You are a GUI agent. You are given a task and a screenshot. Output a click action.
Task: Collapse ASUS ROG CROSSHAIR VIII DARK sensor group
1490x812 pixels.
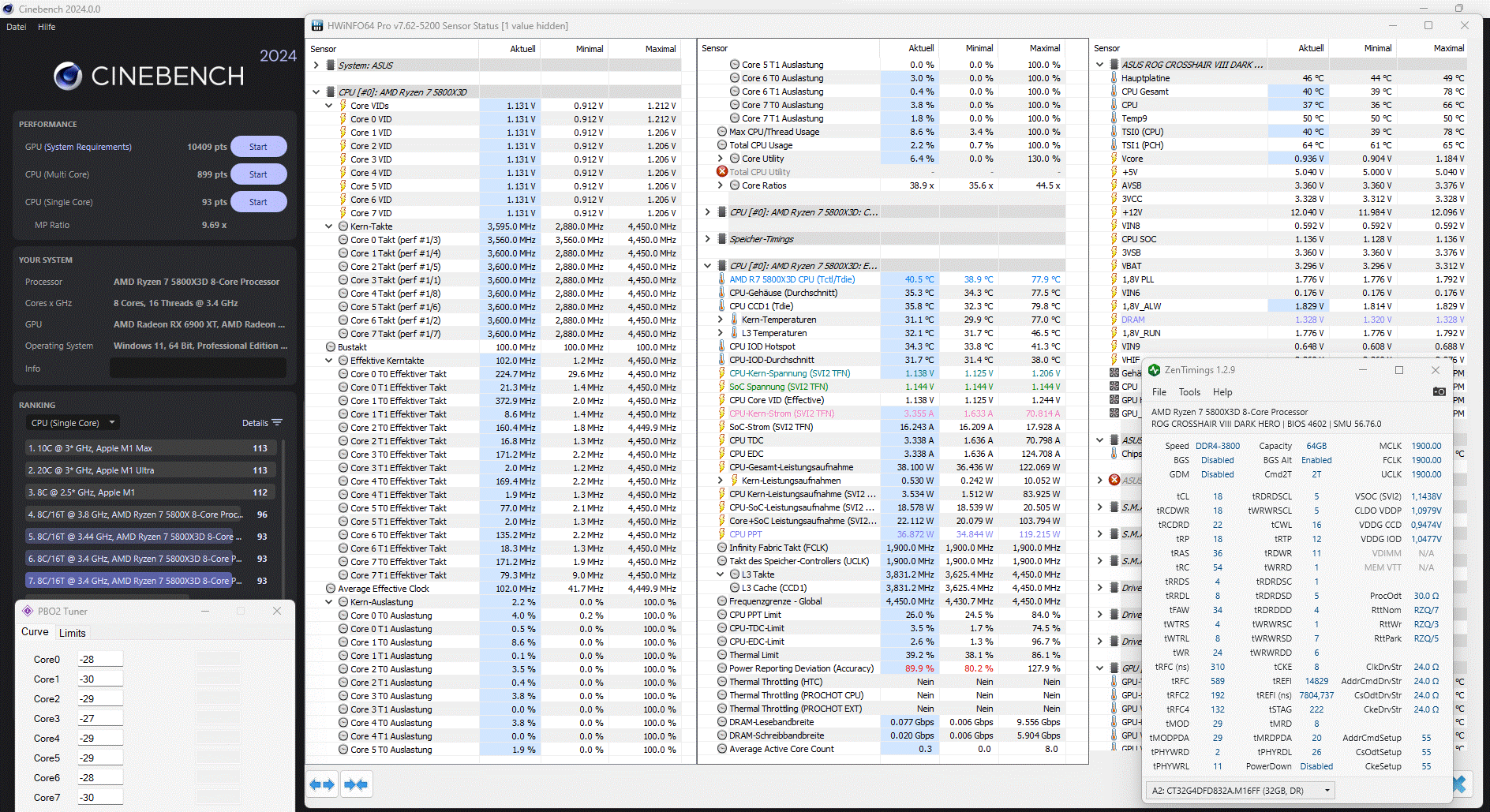pyautogui.click(x=1099, y=65)
